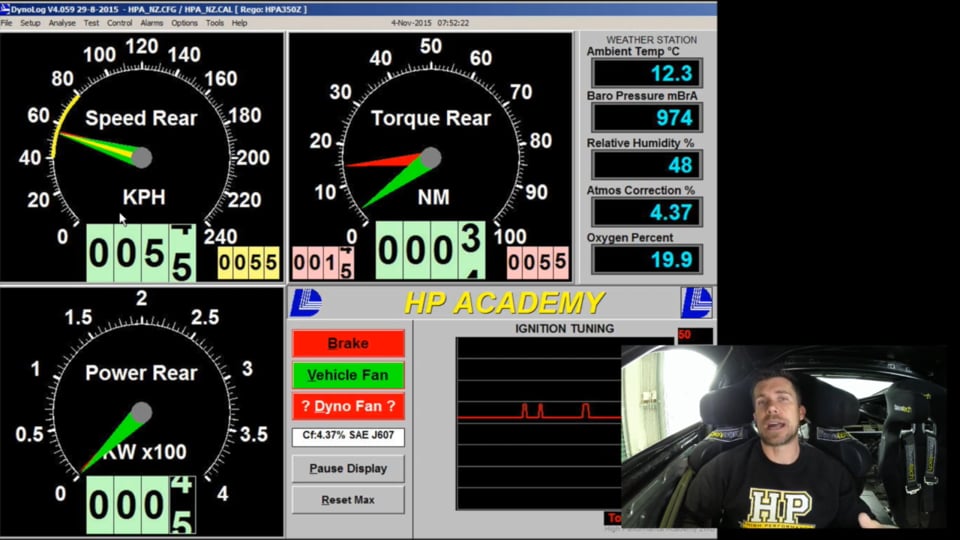Toggle the green Vehicle Fan button
Screen dimensions: 960x540
[348, 375]
